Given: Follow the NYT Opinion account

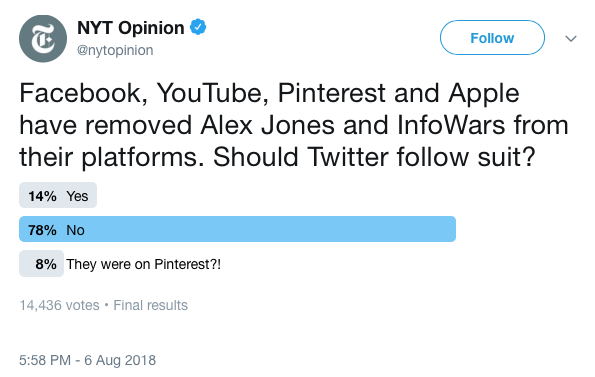Looking at the screenshot, I should [x=492, y=38].
